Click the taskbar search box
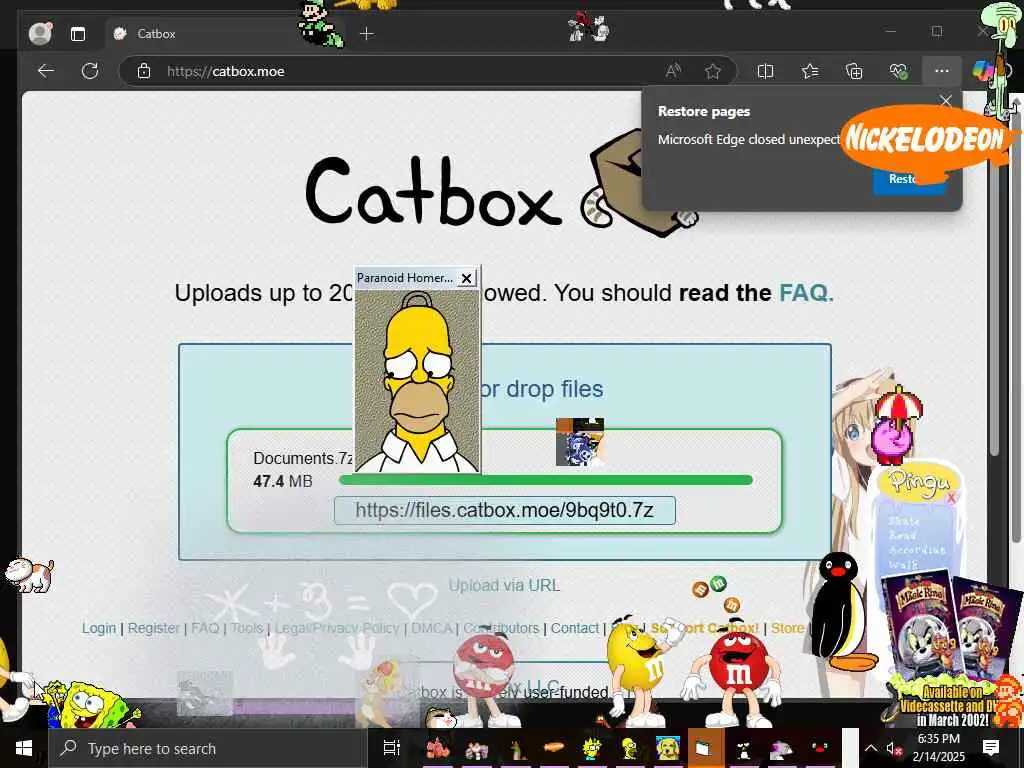Viewport: 1024px width, 768px height. coord(206,748)
